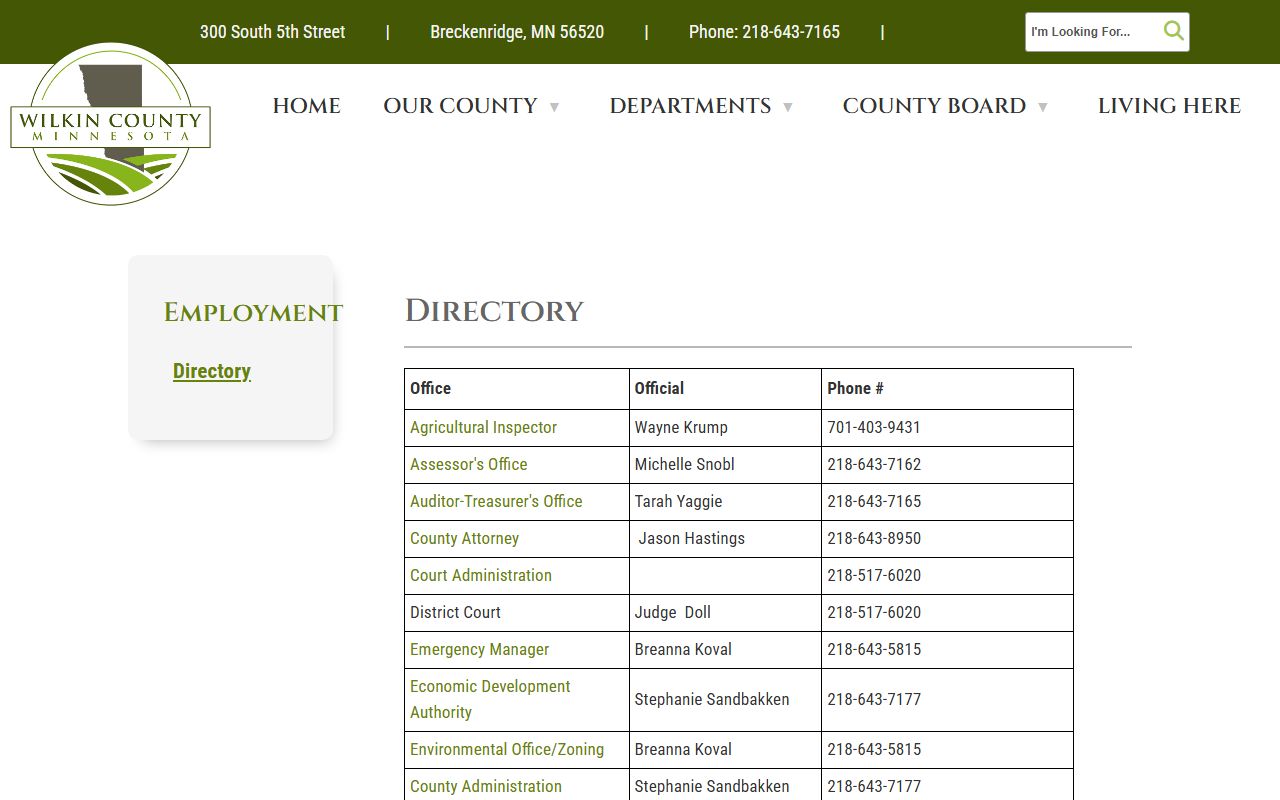Viewport: 1280px width, 800px height.
Task: Select Stephanie Sandbakken in Economic Development row
Action: point(712,699)
